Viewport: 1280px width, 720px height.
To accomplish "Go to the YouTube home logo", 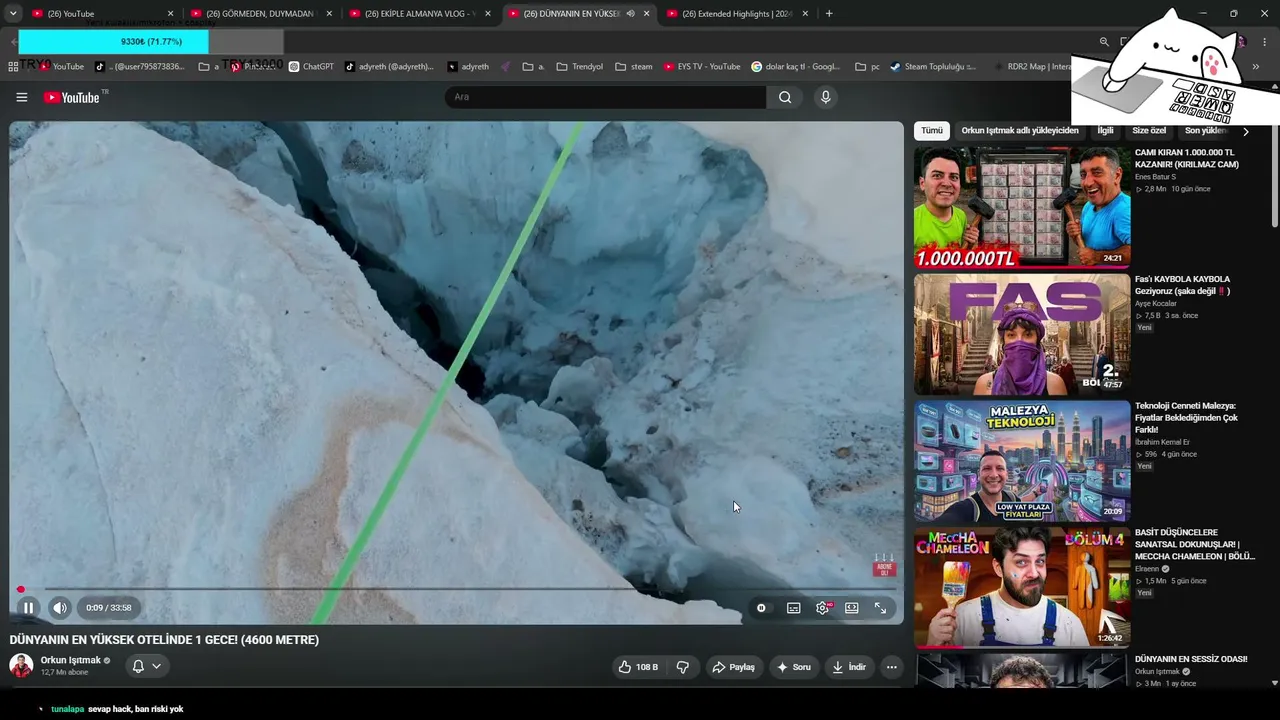I will tap(71, 97).
